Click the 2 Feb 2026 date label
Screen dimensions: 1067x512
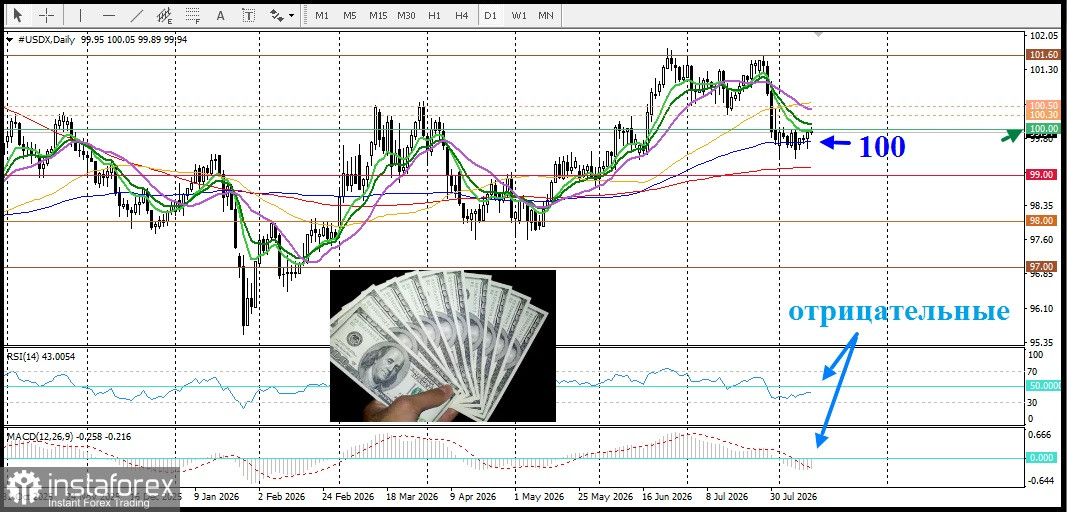click(x=282, y=496)
